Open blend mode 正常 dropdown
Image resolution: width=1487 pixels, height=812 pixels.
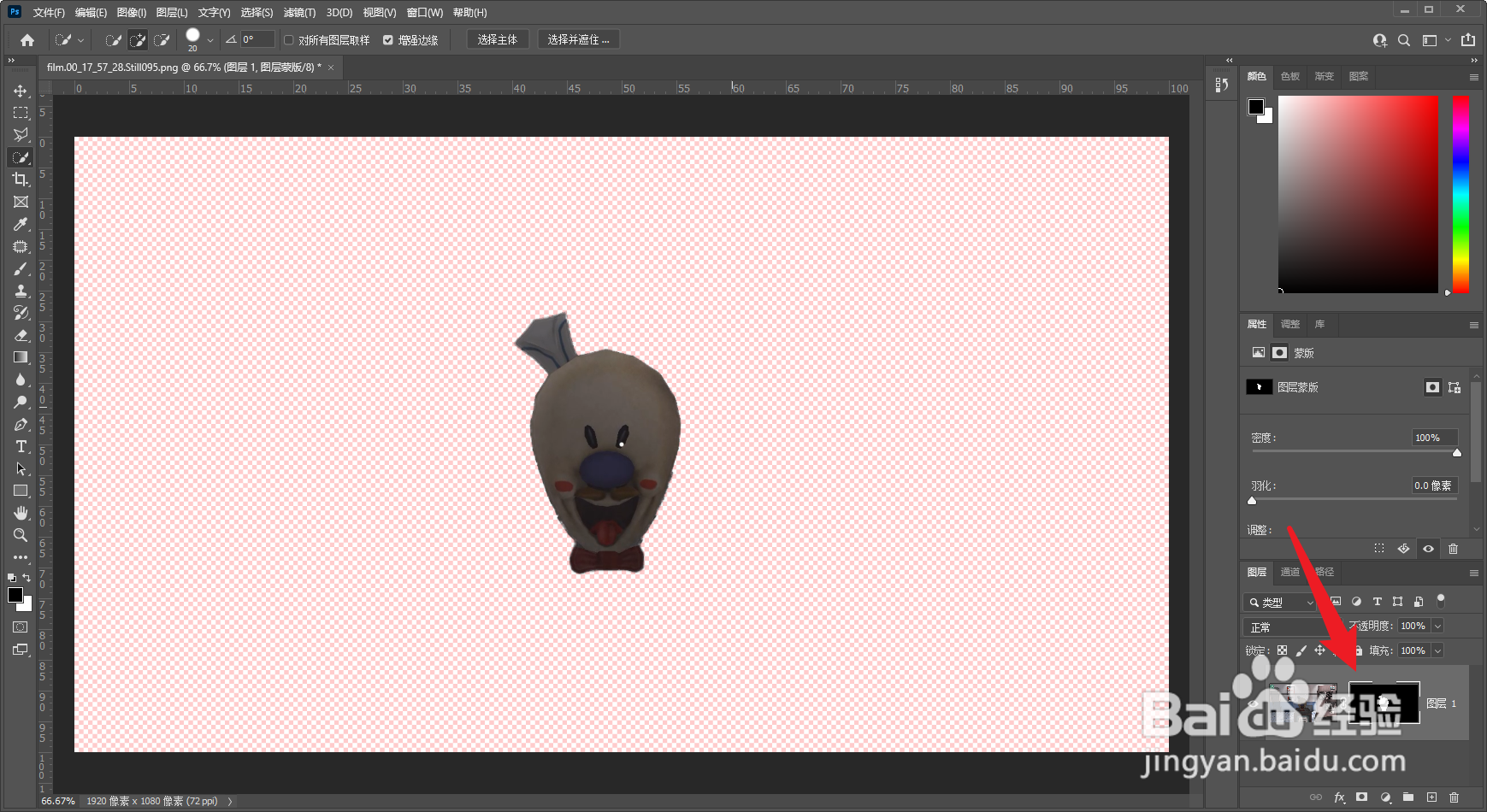1292,627
